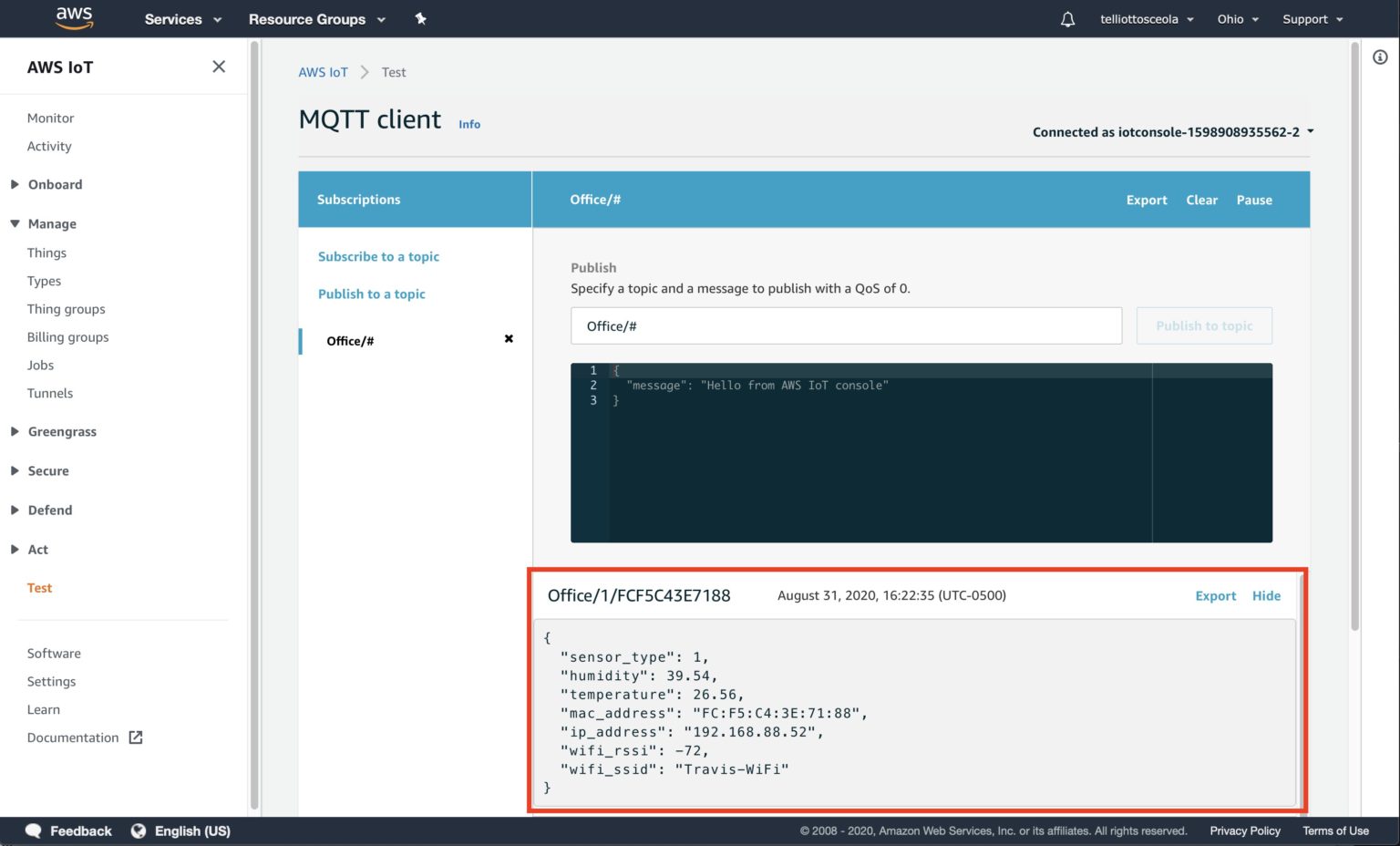The width and height of the screenshot is (1400, 846).
Task: Open the Privacy Policy link
Action: pos(1245,831)
